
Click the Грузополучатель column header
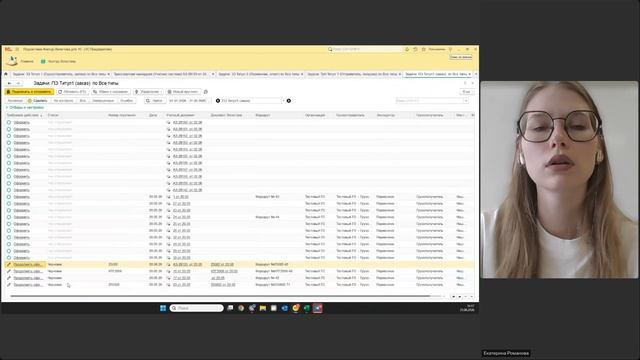point(430,115)
